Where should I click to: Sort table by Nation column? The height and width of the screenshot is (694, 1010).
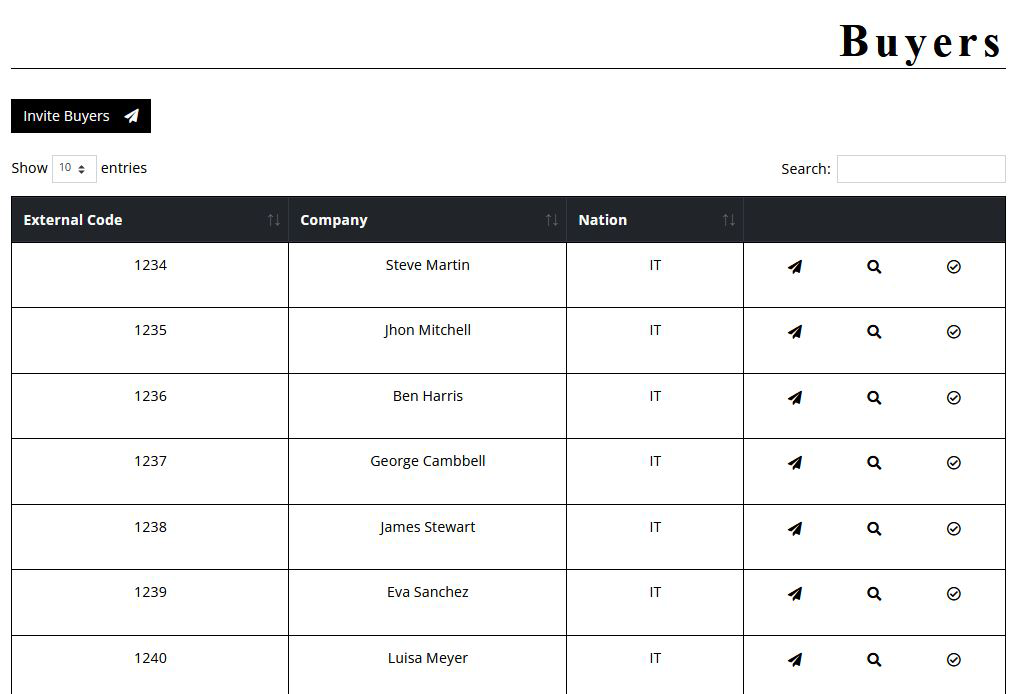pos(655,220)
